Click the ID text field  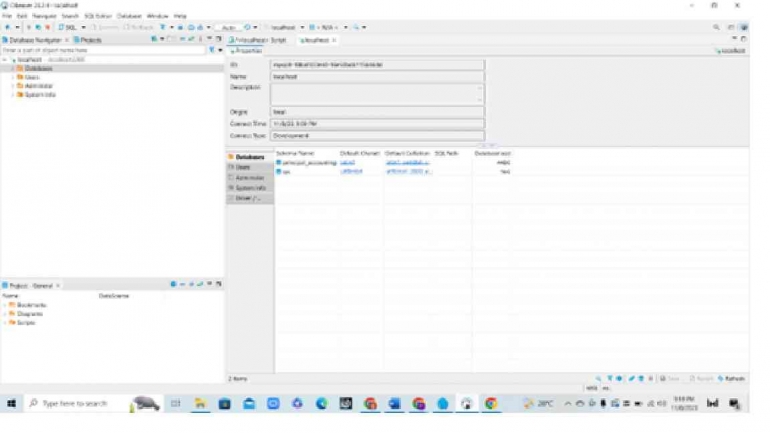click(377, 65)
